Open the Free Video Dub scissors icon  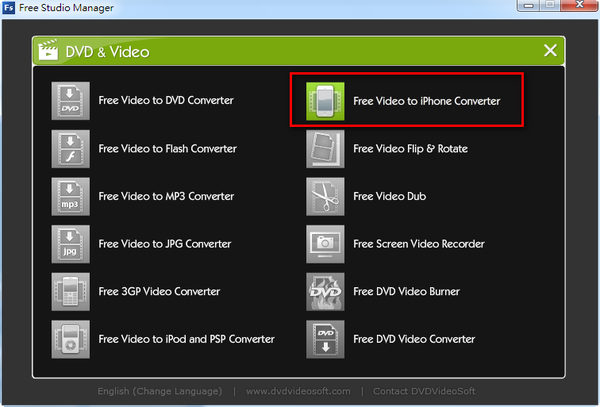325,196
